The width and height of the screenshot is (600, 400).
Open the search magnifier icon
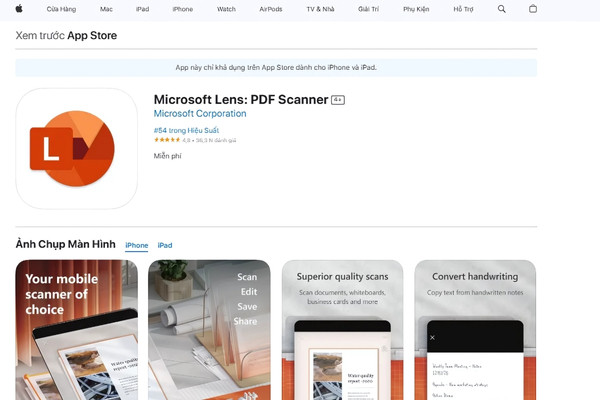click(x=501, y=9)
